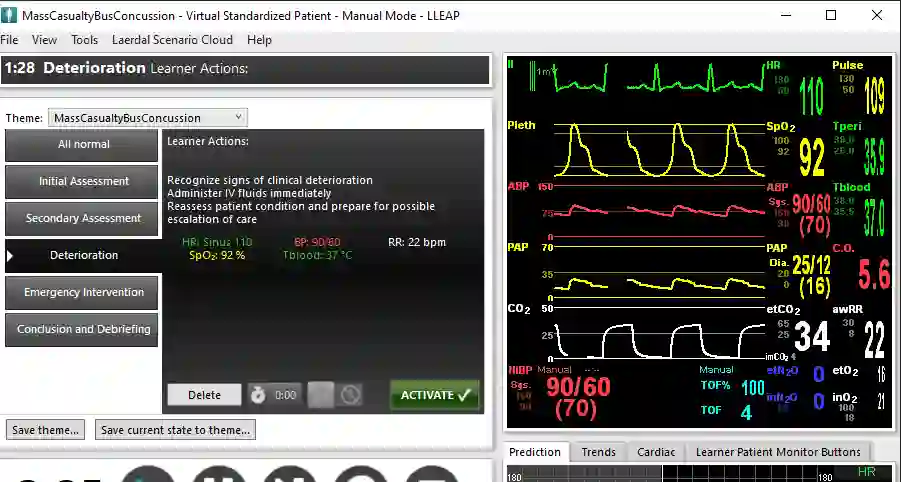The height and width of the screenshot is (482, 901).
Task: Click Save current state to theme...
Action: 175,430
